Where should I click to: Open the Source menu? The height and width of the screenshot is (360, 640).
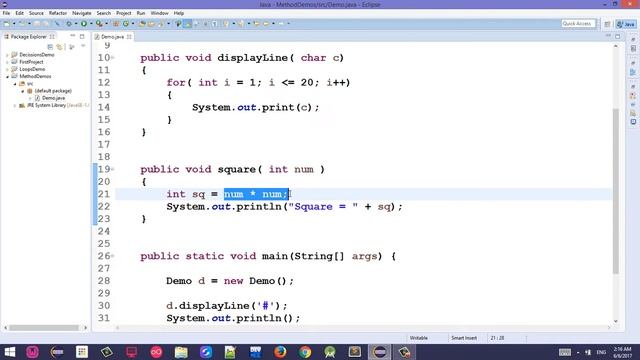click(36, 13)
